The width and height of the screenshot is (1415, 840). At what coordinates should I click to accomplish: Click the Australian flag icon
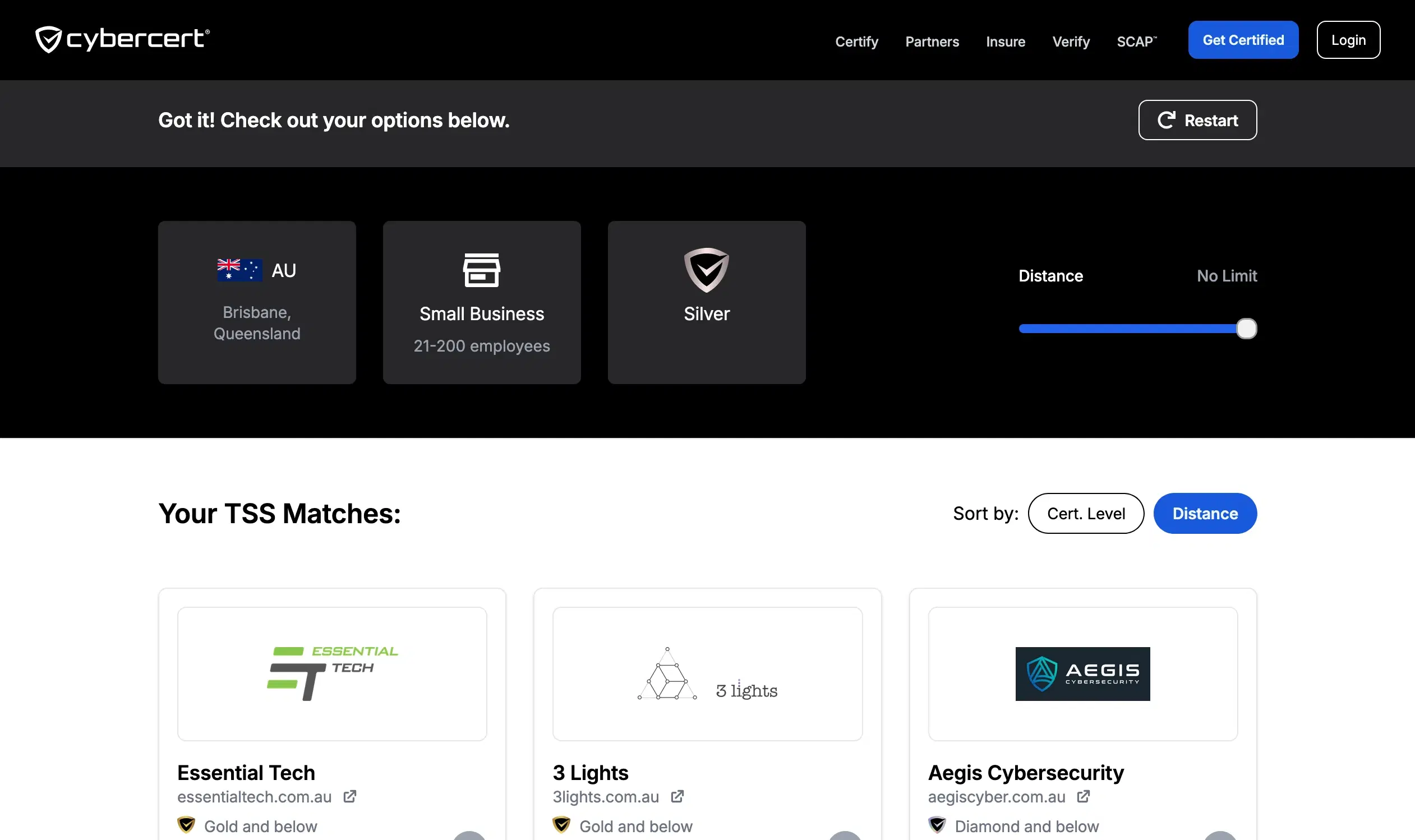(239, 270)
